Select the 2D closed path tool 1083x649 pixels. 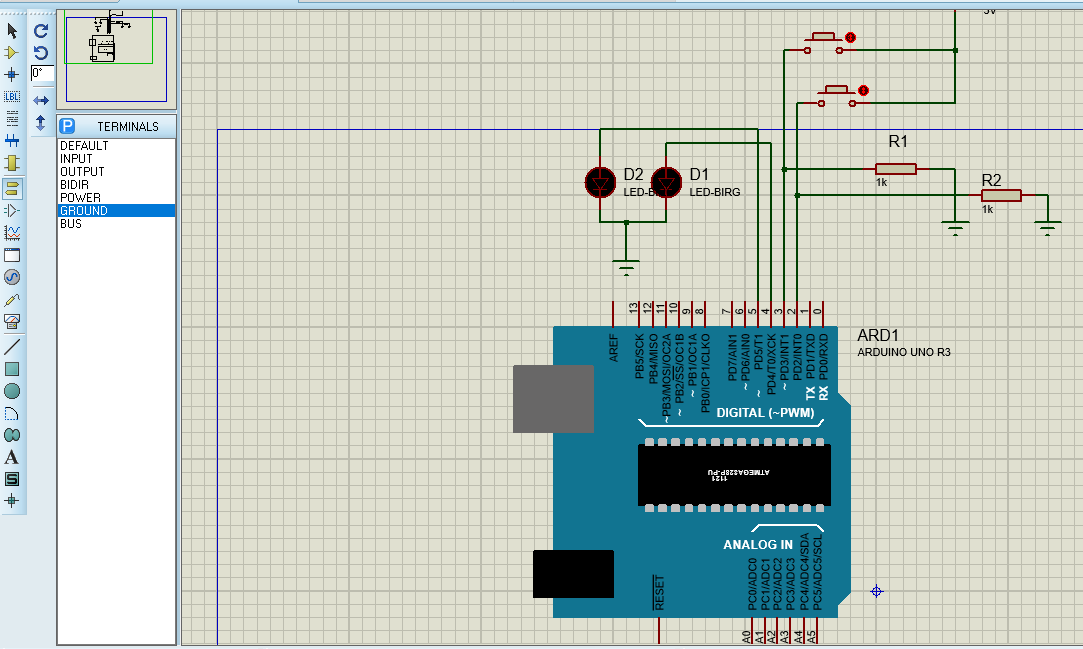(x=12, y=435)
